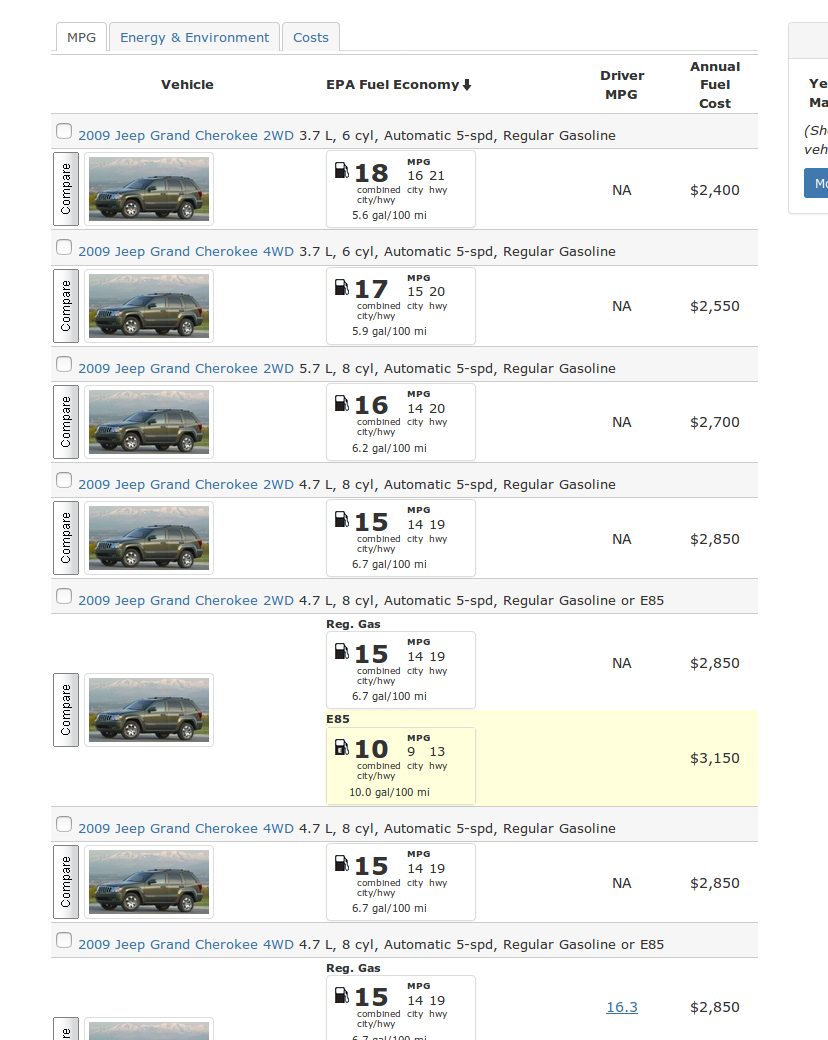Tick checkbox for 2WD 4.7 L Regular Gasoline only
This screenshot has width=828, height=1040.
64,480
